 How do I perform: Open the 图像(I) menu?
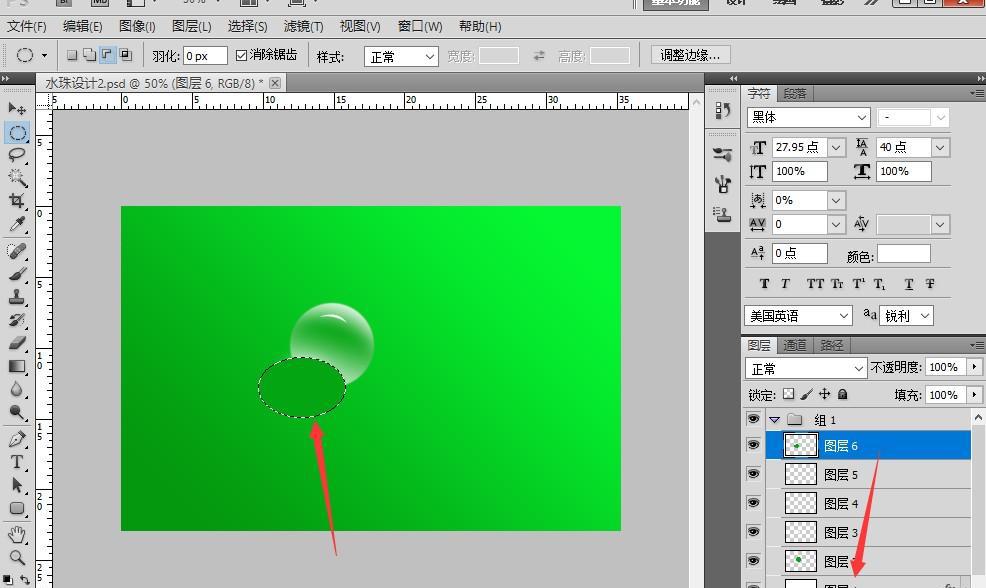(137, 26)
